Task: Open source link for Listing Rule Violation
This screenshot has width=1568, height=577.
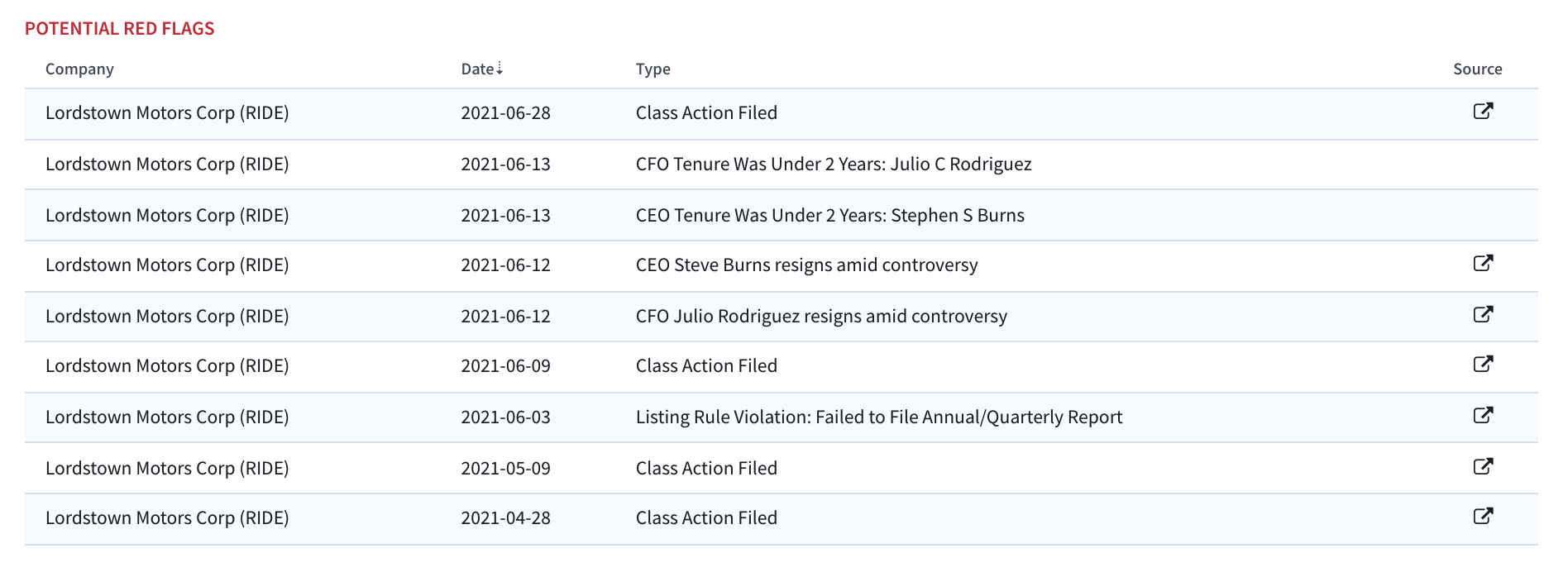Action: (1483, 415)
